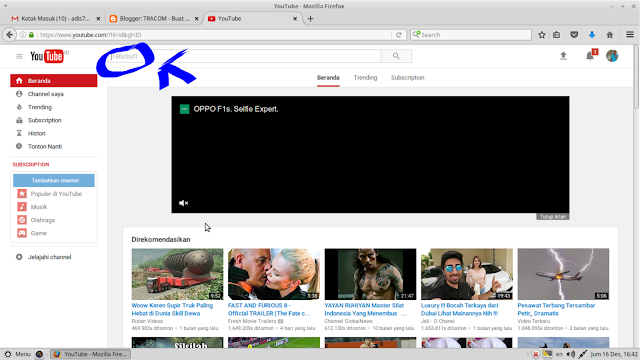Unmute the OPPO ad video

click(183, 203)
